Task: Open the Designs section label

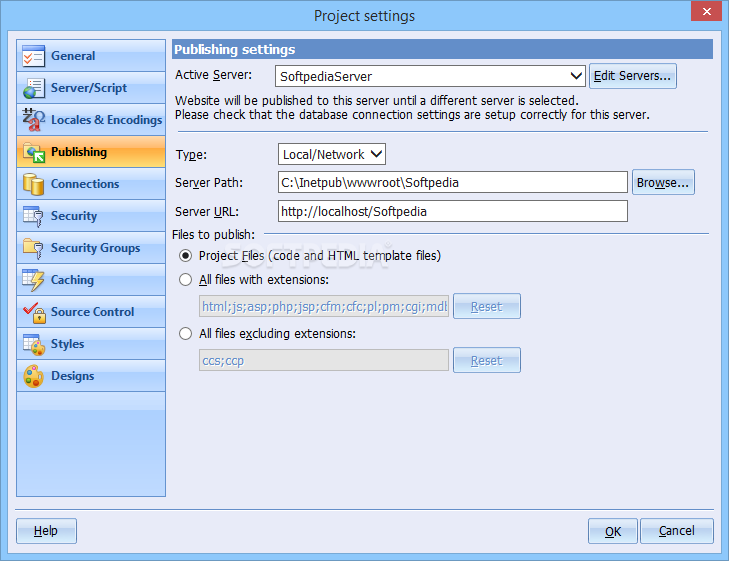Action: [73, 376]
